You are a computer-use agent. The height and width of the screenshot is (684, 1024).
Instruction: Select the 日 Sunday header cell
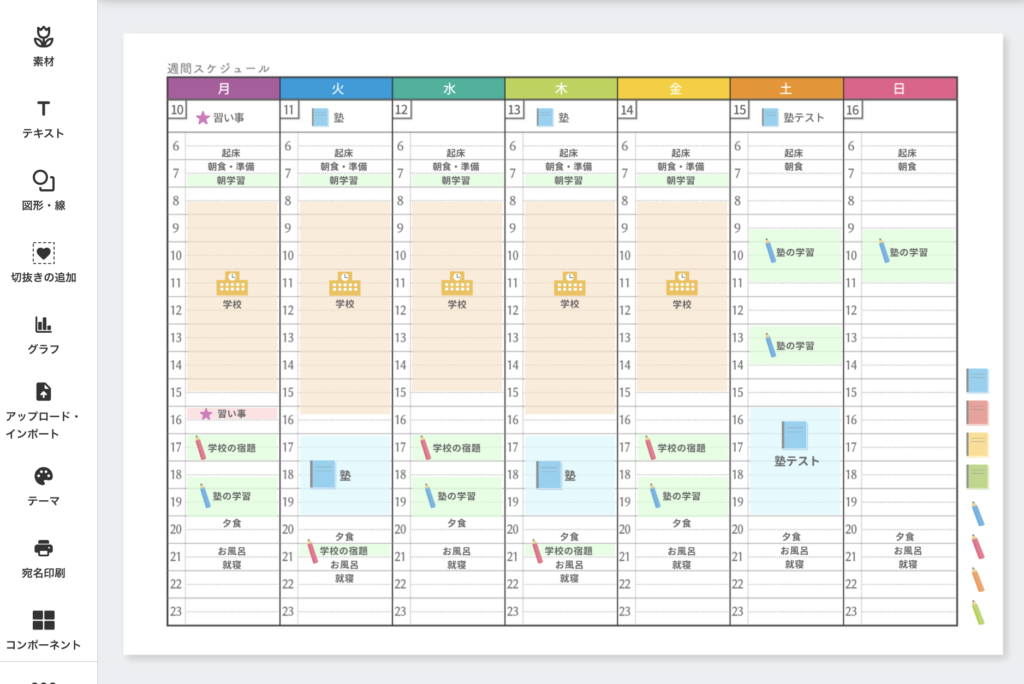point(900,88)
